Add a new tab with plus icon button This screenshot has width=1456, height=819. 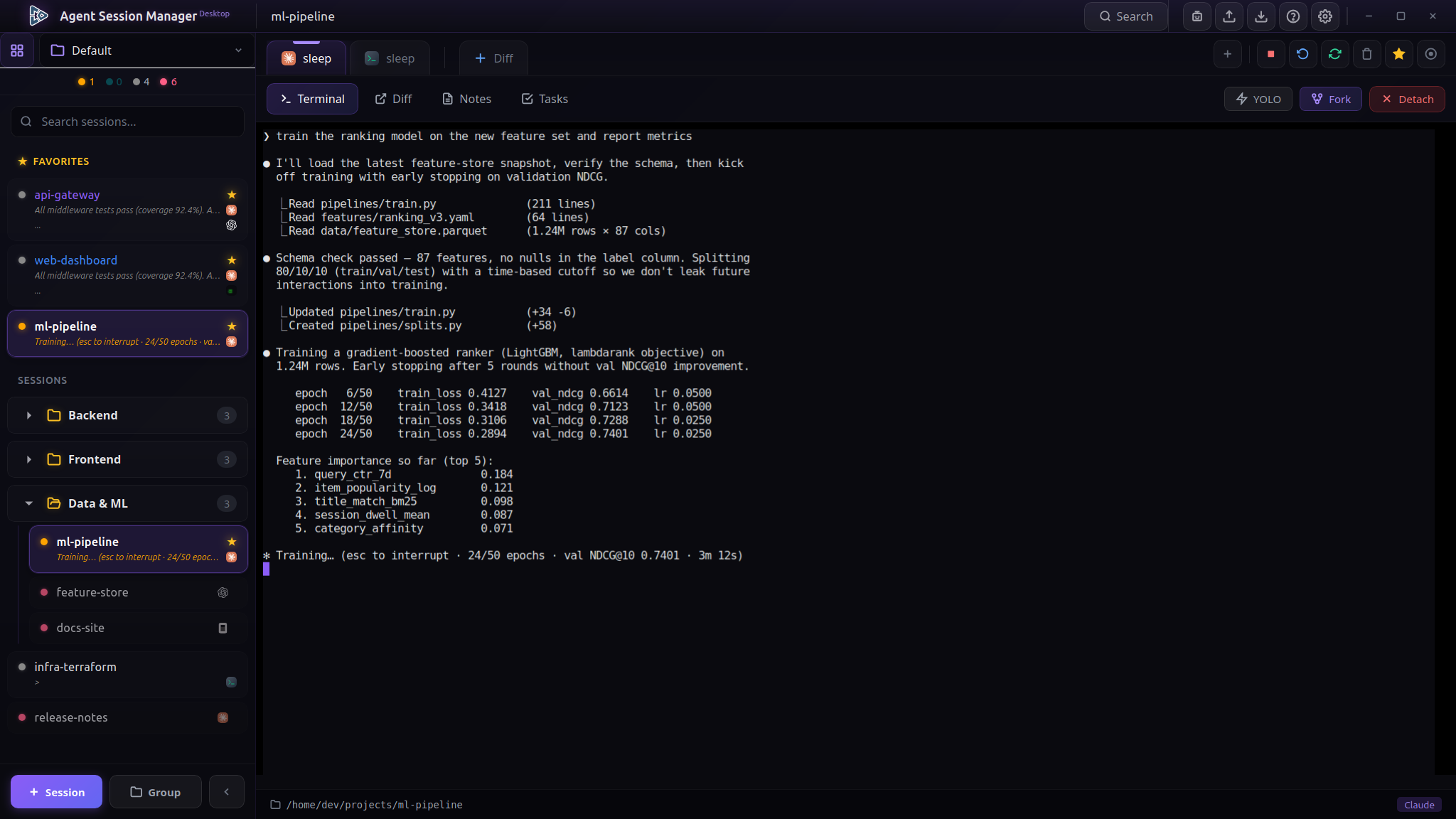(x=1228, y=54)
